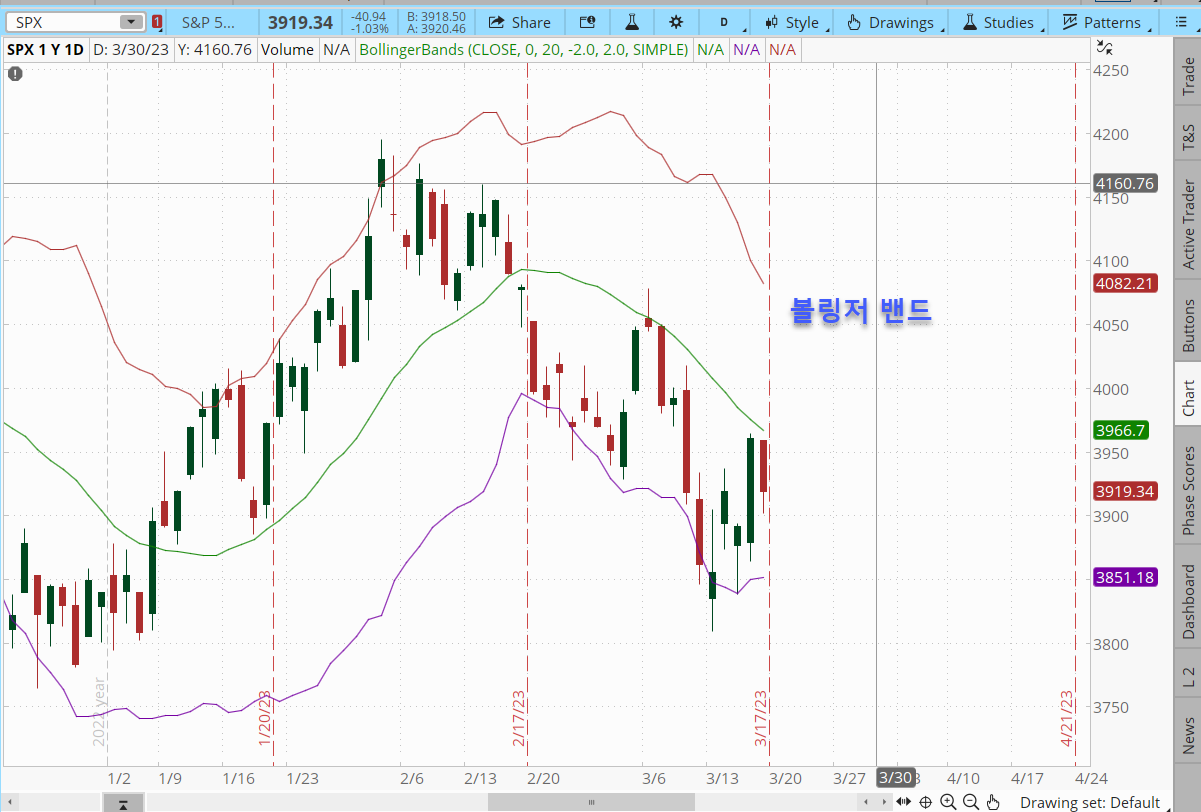Viewport: 1201px width, 812px height.
Task: Select the pan hand tool
Action: tap(993, 802)
